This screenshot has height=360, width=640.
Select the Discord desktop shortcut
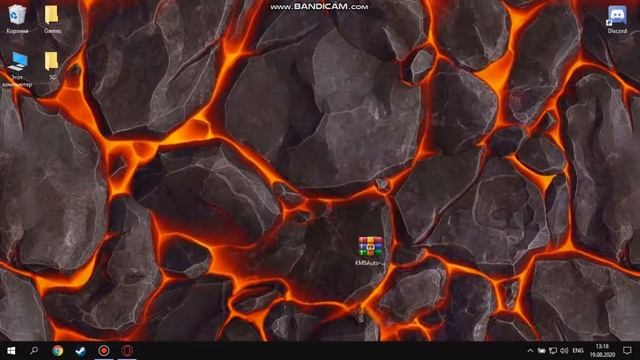617,20
